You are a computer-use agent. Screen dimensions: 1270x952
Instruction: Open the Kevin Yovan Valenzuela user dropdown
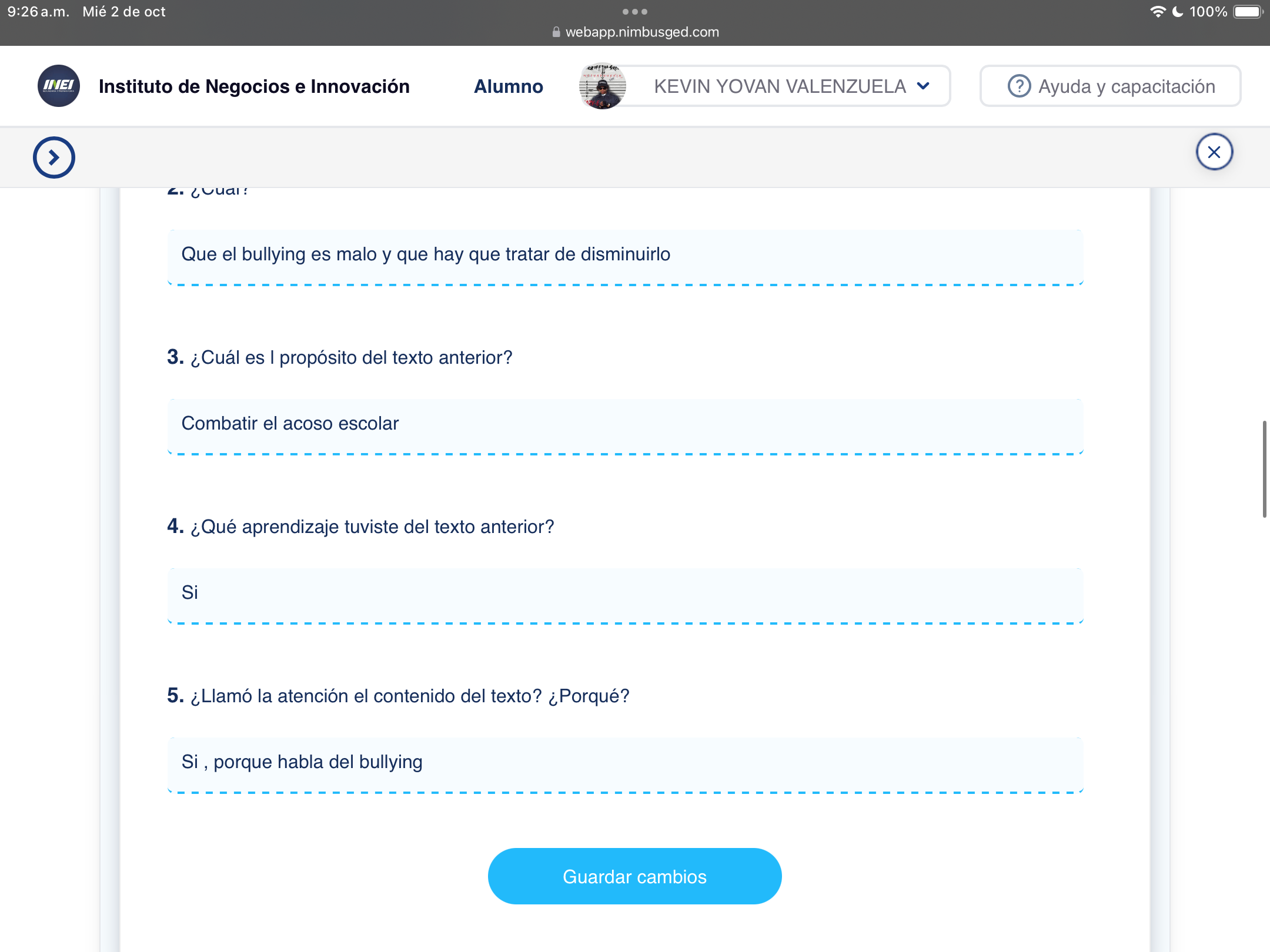tap(780, 86)
